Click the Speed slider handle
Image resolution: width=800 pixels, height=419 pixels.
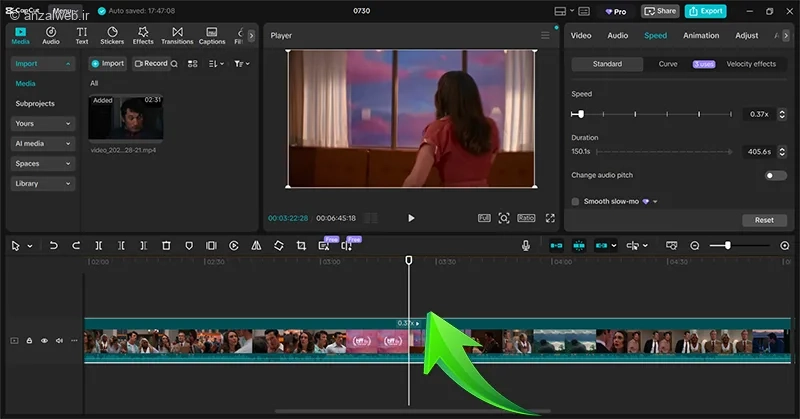pyautogui.click(x=581, y=114)
